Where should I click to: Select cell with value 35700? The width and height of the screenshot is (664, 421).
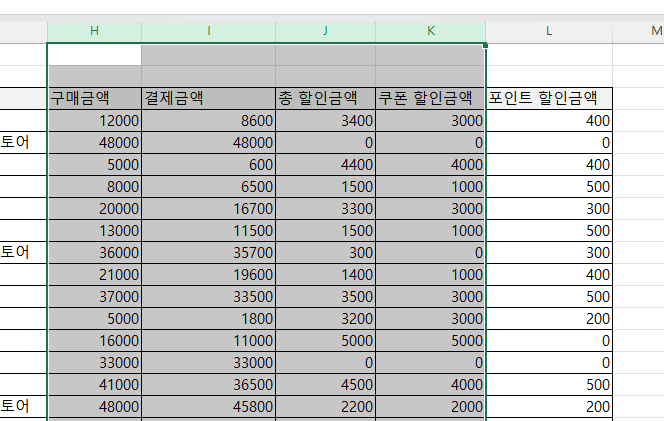[x=208, y=253]
